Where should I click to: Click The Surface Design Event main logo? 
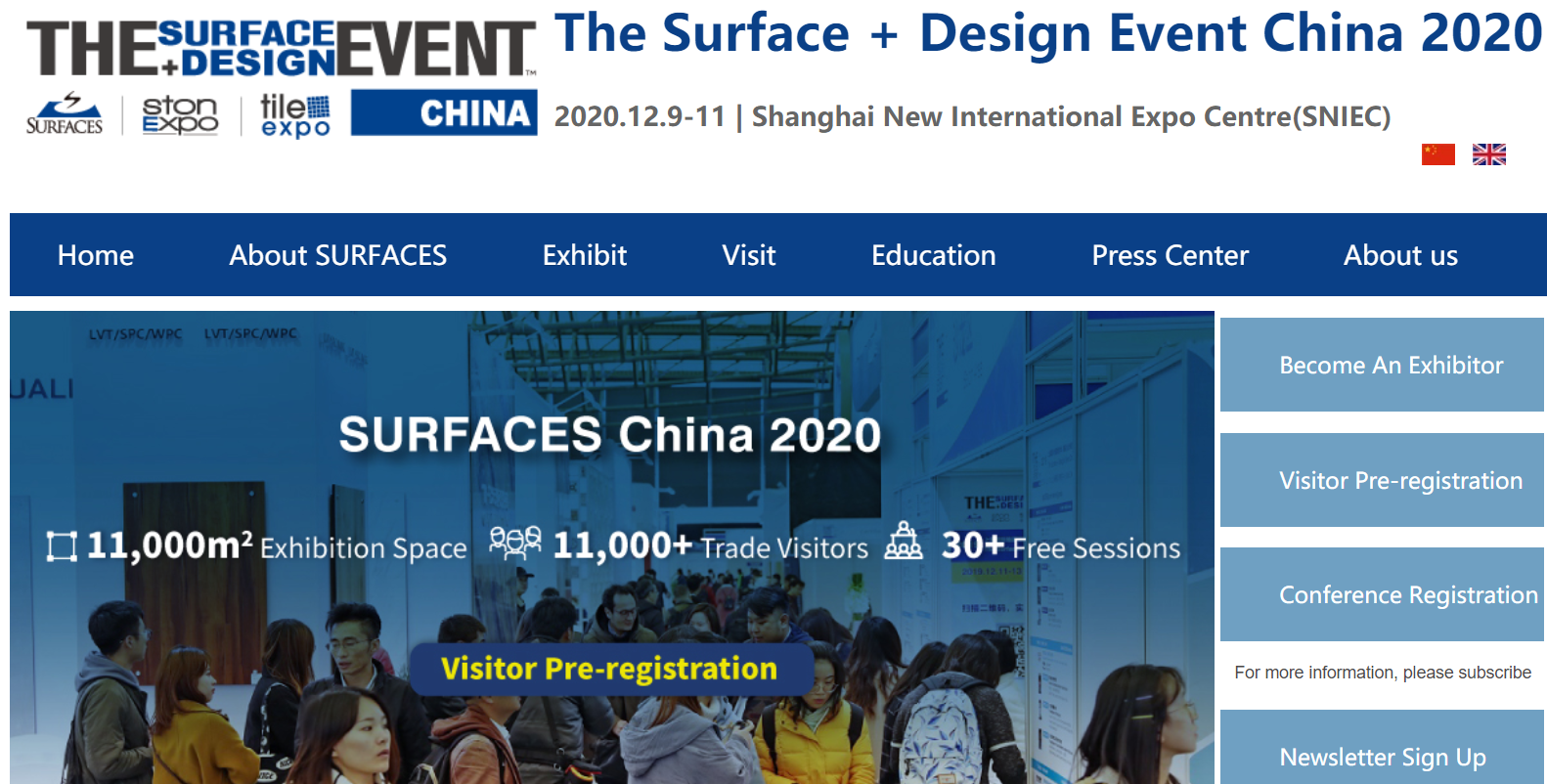pyautogui.click(x=282, y=49)
